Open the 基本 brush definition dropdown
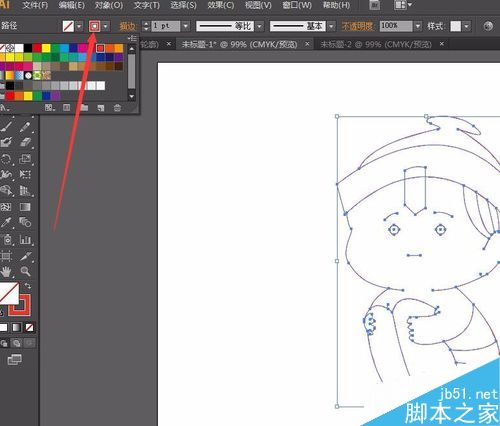This screenshot has height=426, width=500. [x=331, y=26]
